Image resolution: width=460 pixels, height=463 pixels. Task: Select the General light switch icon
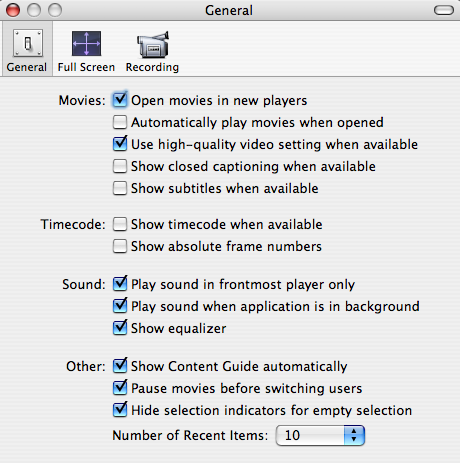pos(28,43)
